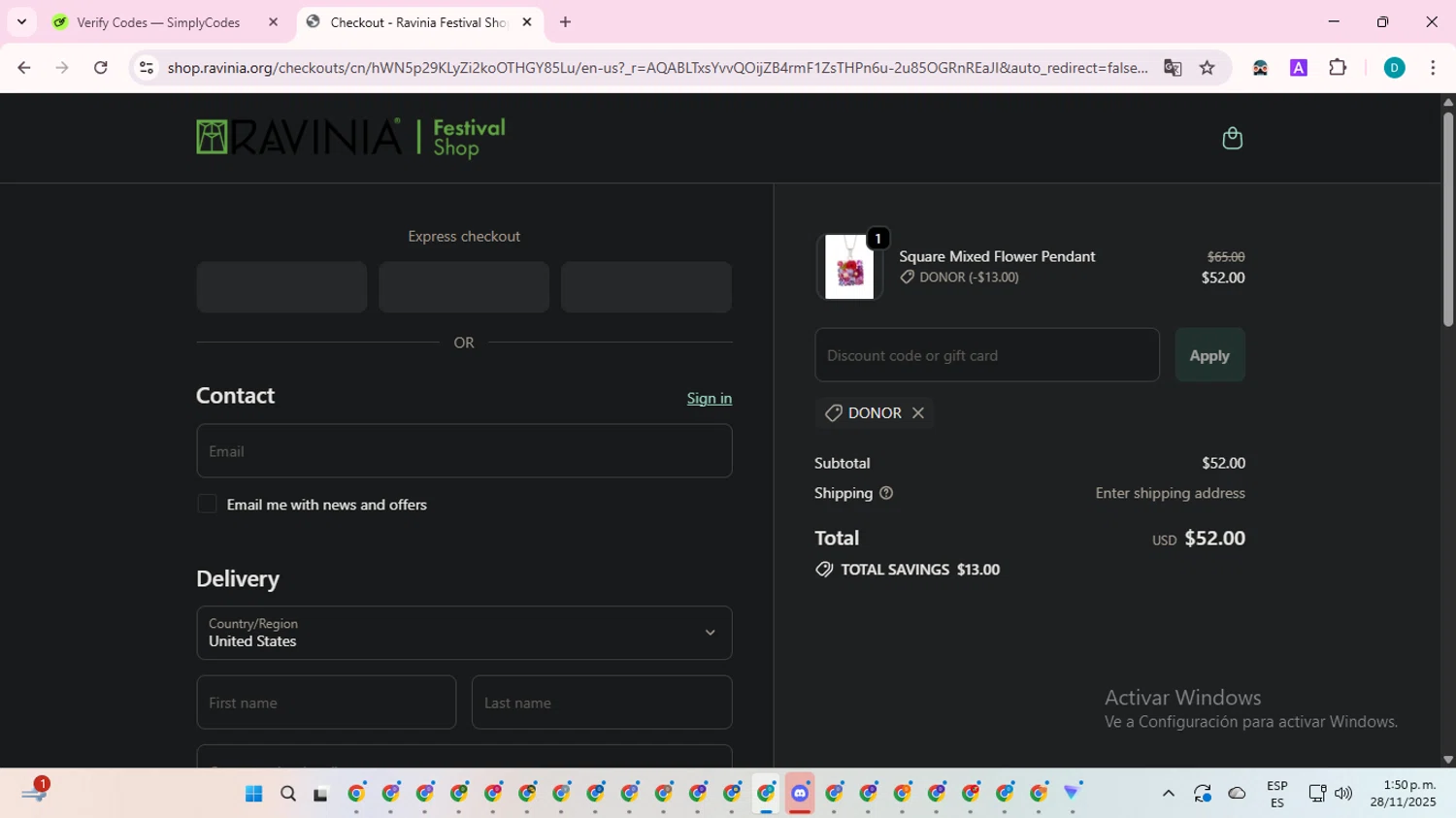Show hidden system tray icons
Image resolution: width=1456 pixels, height=818 pixels.
click(1168, 794)
